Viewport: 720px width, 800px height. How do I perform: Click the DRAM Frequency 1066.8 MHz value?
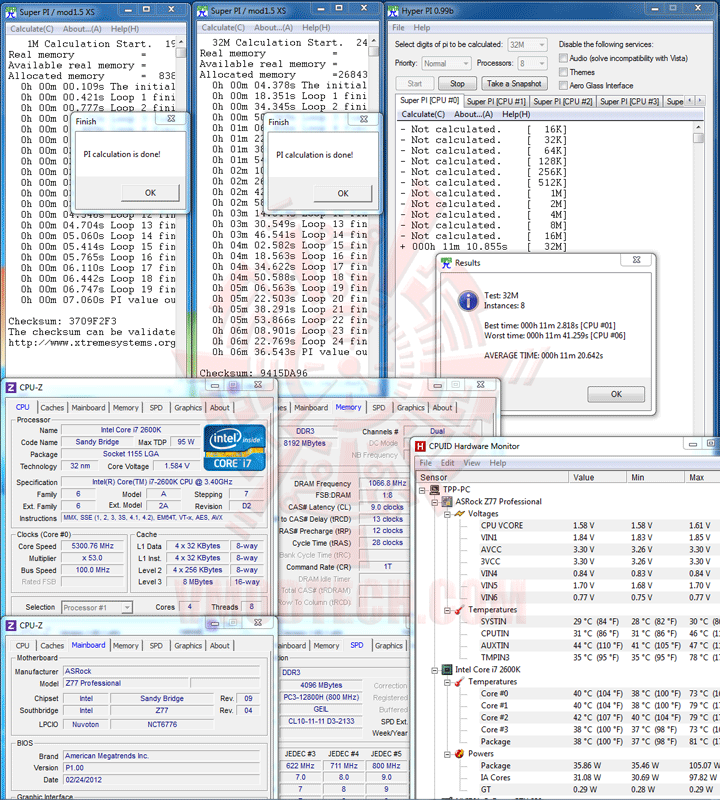click(x=387, y=483)
